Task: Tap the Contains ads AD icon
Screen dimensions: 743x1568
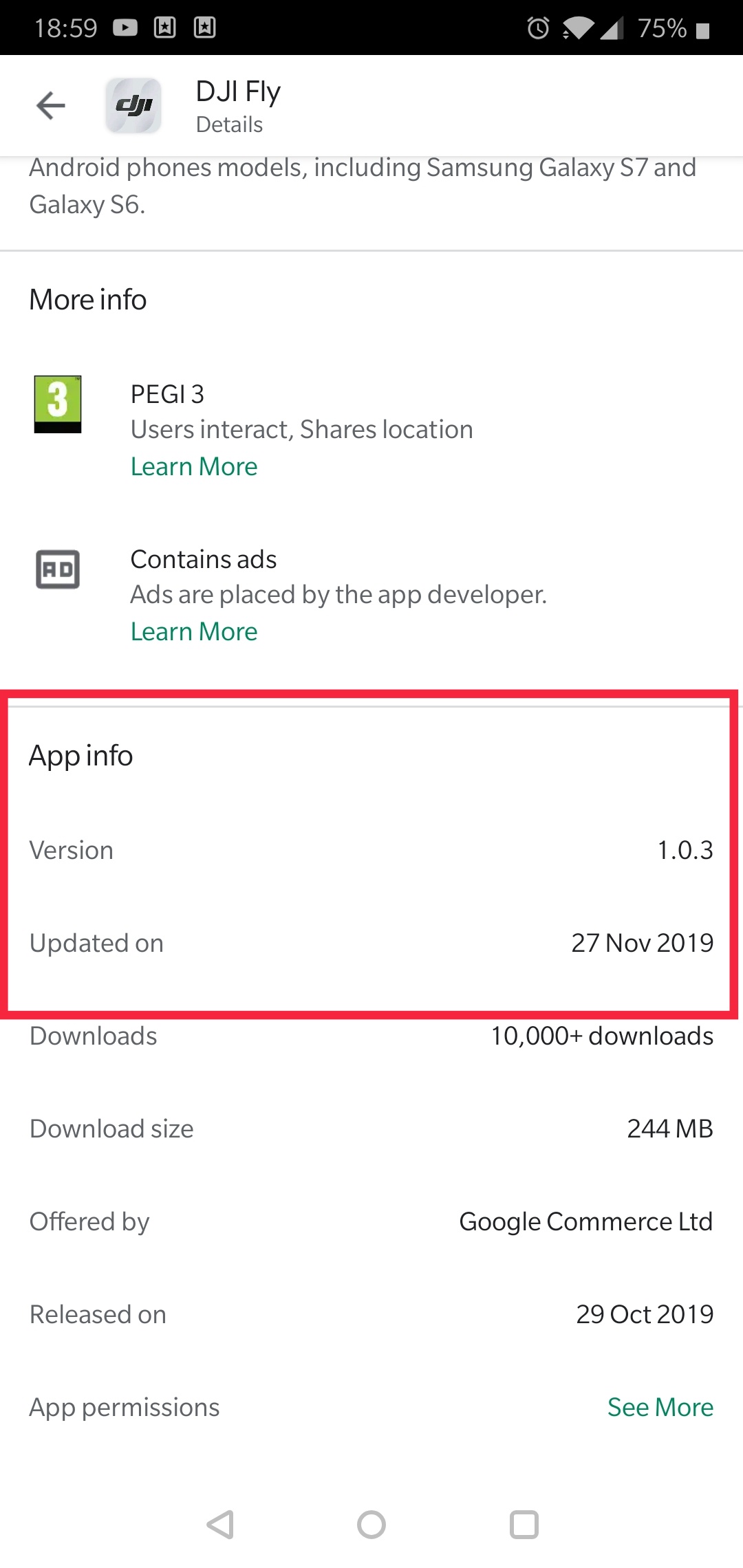Action: point(58,569)
